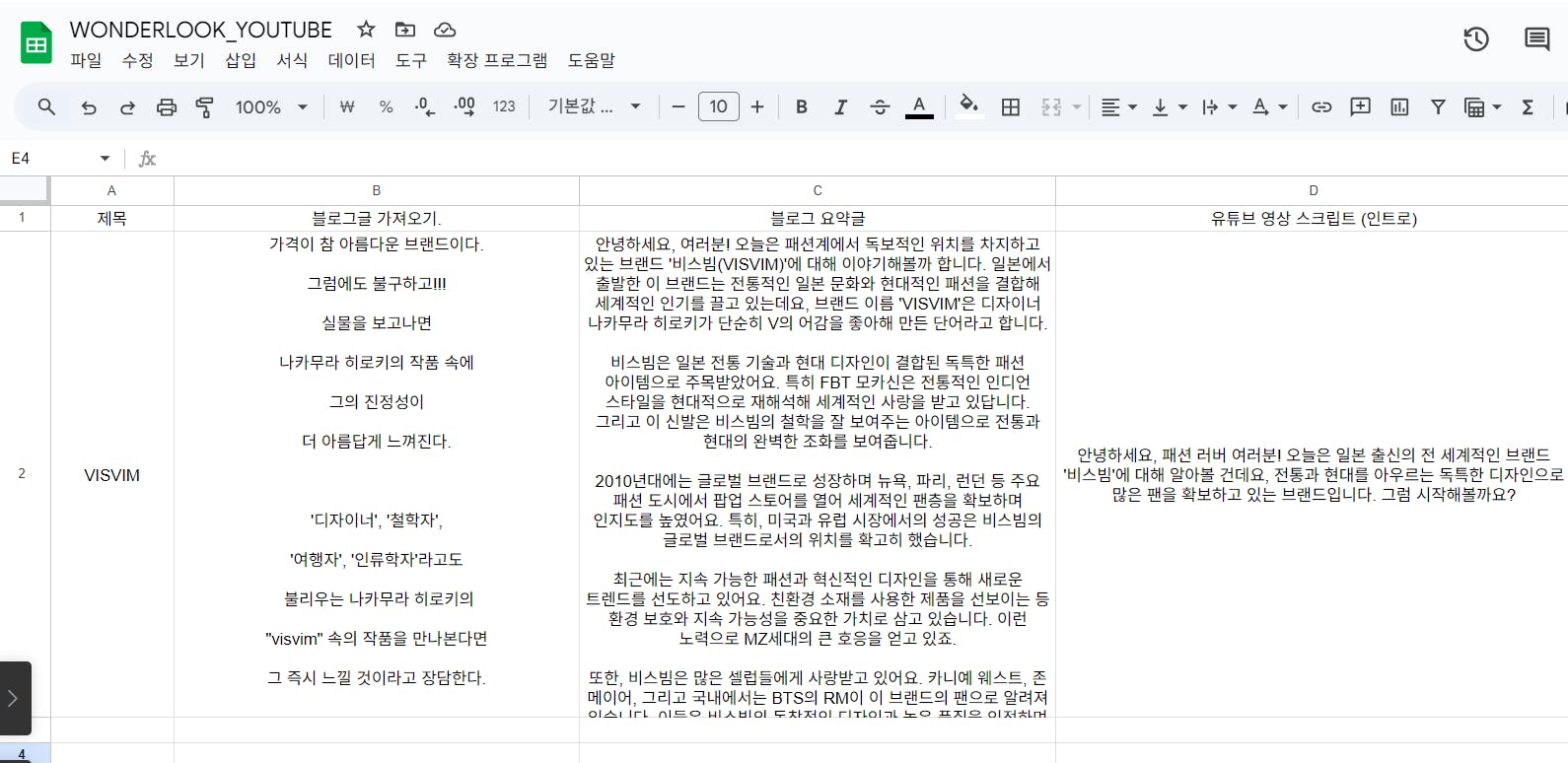The width and height of the screenshot is (1568, 763).
Task: Open number format 123 menu
Action: pos(504,106)
